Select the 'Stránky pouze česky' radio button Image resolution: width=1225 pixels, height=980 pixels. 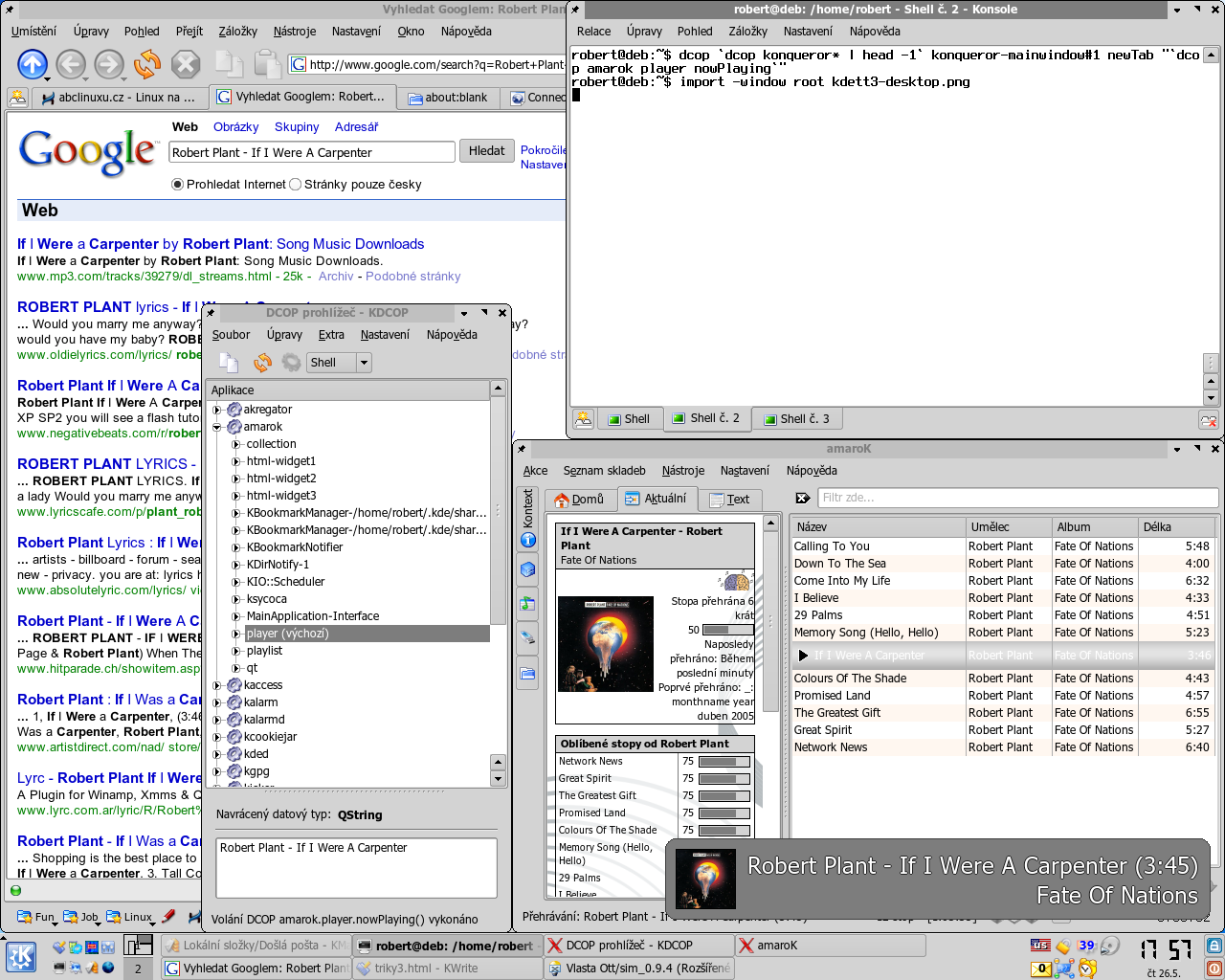(295, 185)
